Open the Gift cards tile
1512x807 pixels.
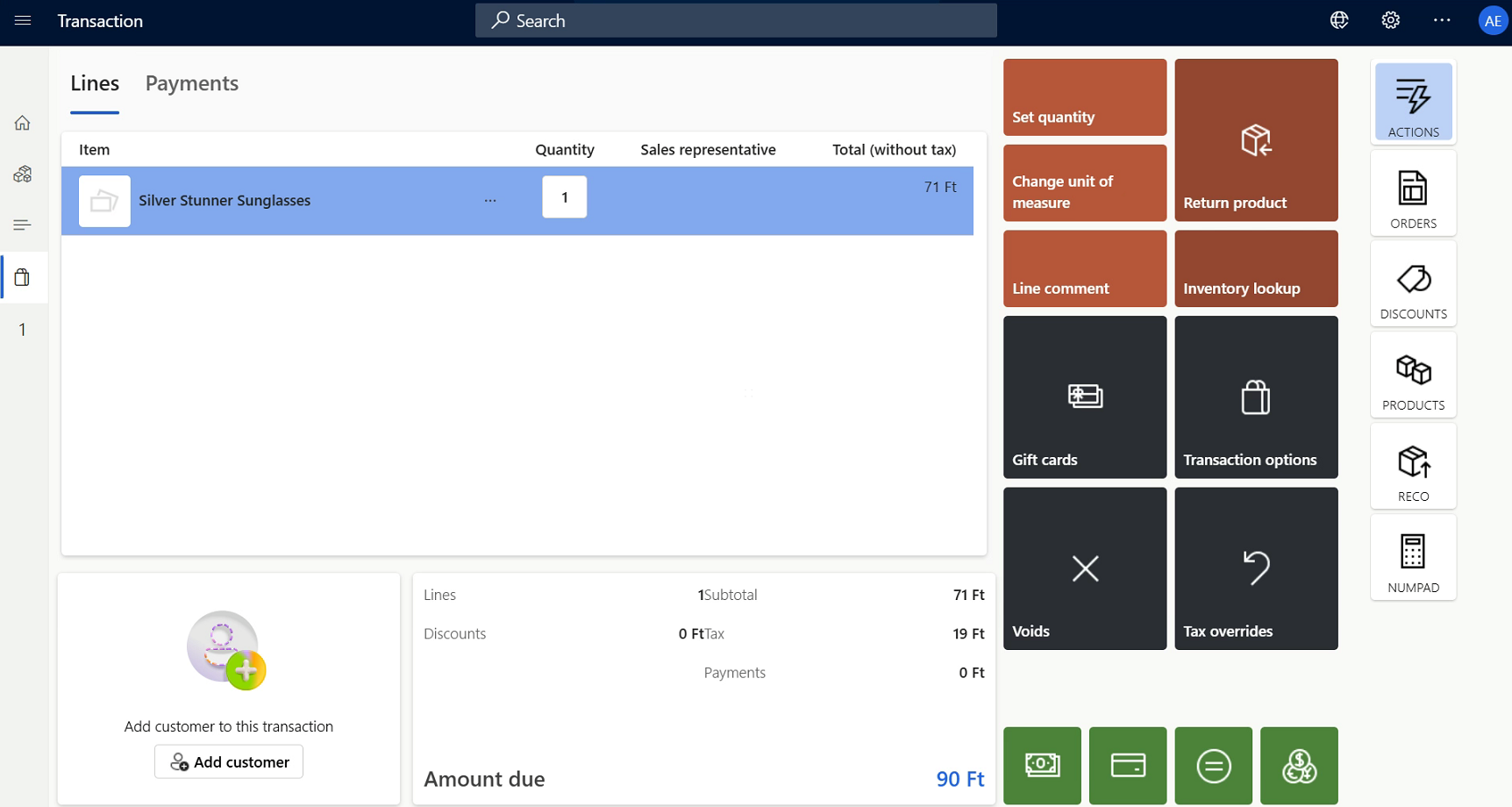coord(1085,397)
